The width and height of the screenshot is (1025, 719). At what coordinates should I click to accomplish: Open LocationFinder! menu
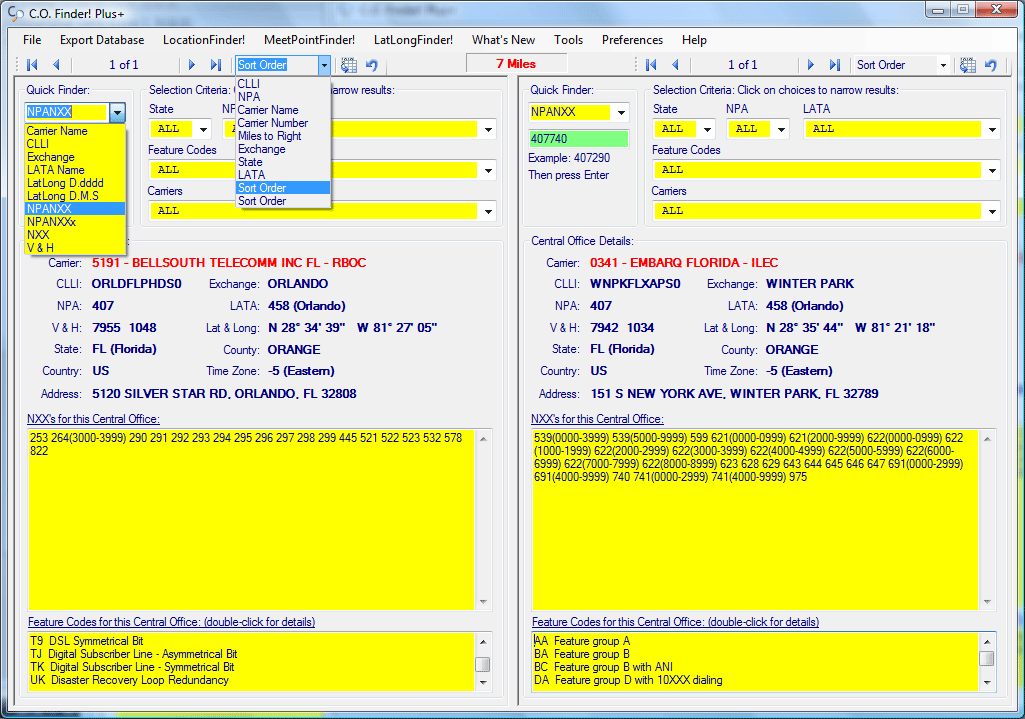[204, 40]
